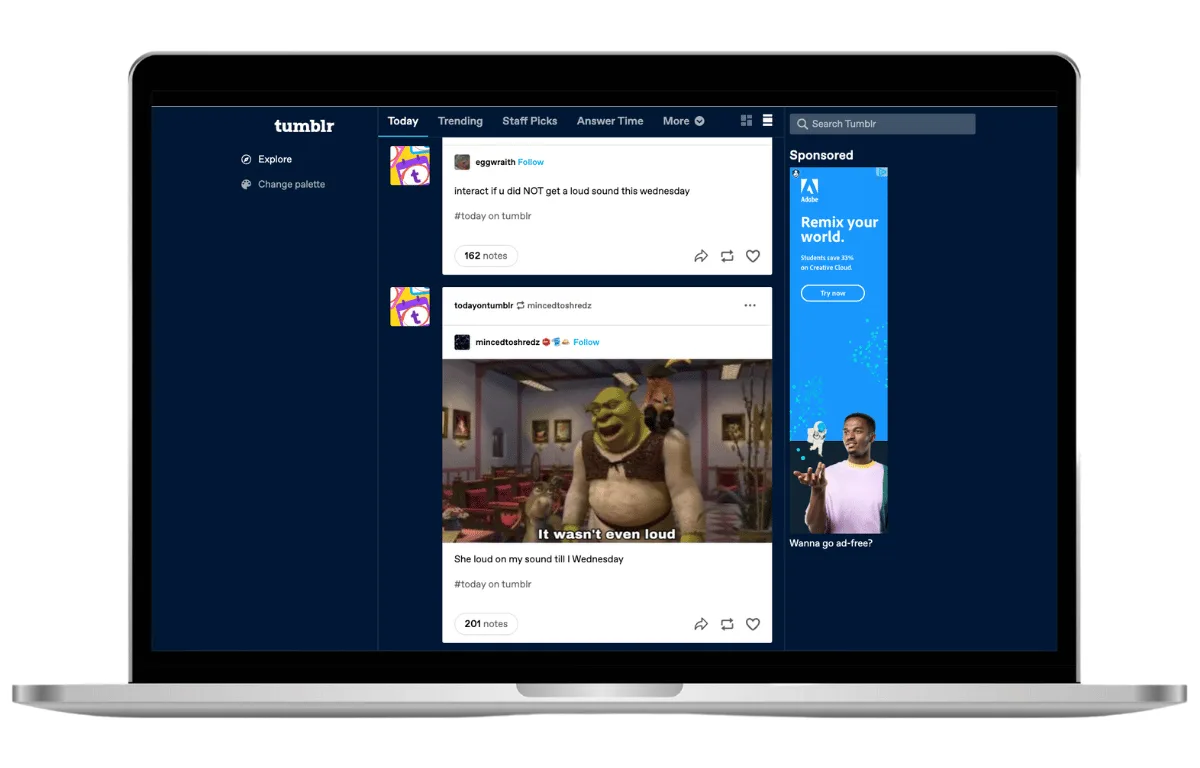Click todayontumblr blog avatar beside eggwraith post
Screen dimensions: 1200x768
click(x=410, y=165)
